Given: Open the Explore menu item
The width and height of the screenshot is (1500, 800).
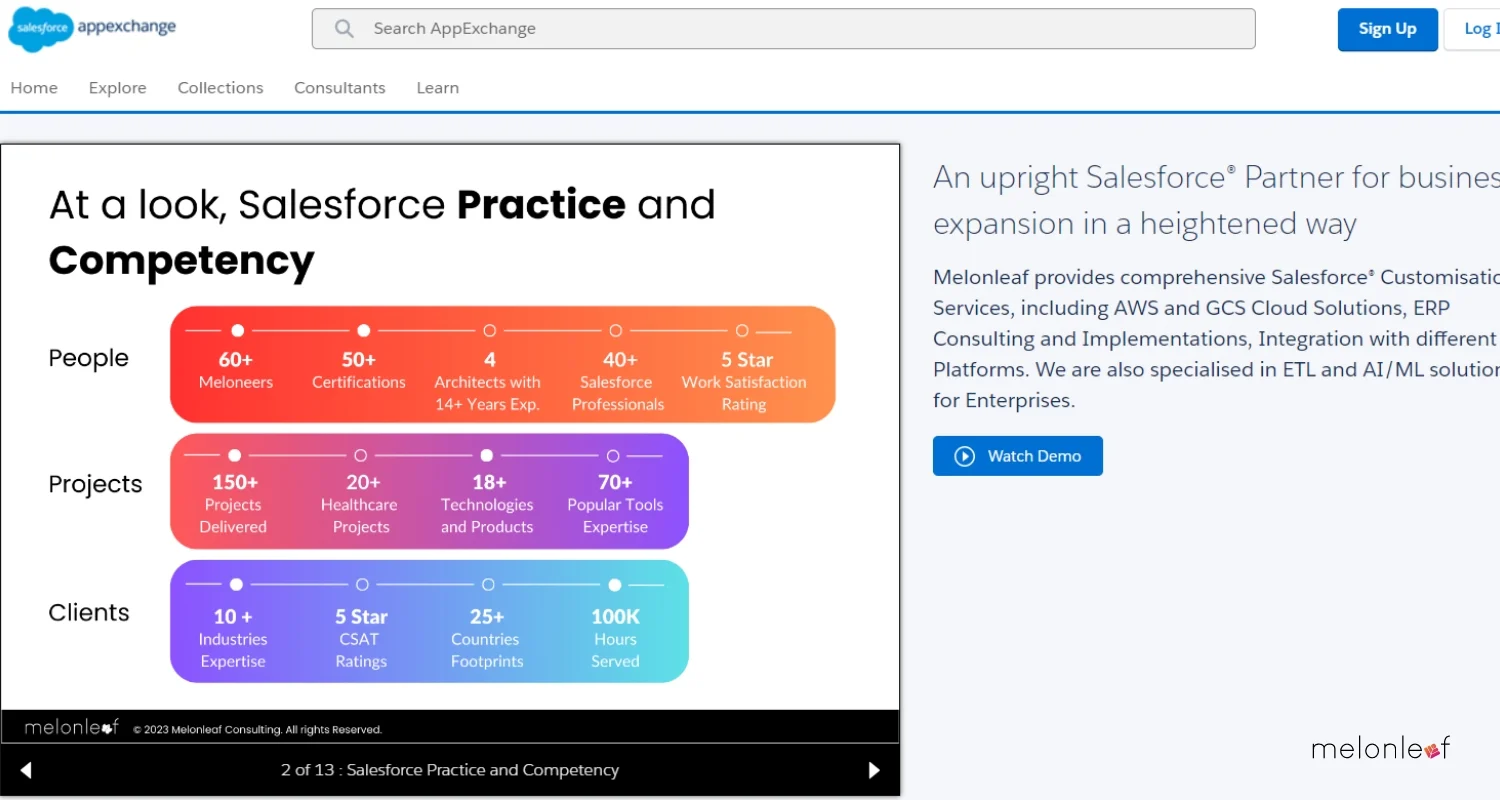Looking at the screenshot, I should click(117, 88).
